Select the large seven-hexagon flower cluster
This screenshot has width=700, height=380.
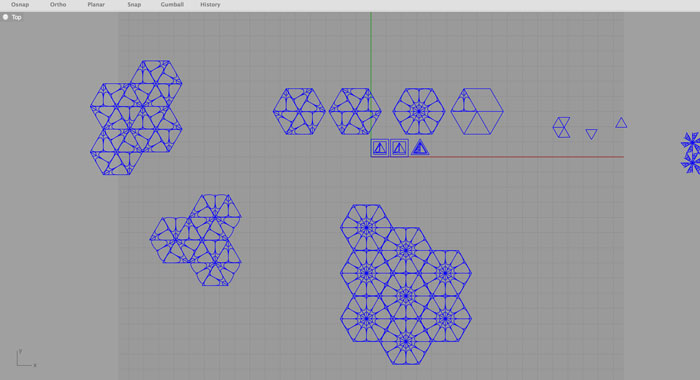tap(406, 284)
